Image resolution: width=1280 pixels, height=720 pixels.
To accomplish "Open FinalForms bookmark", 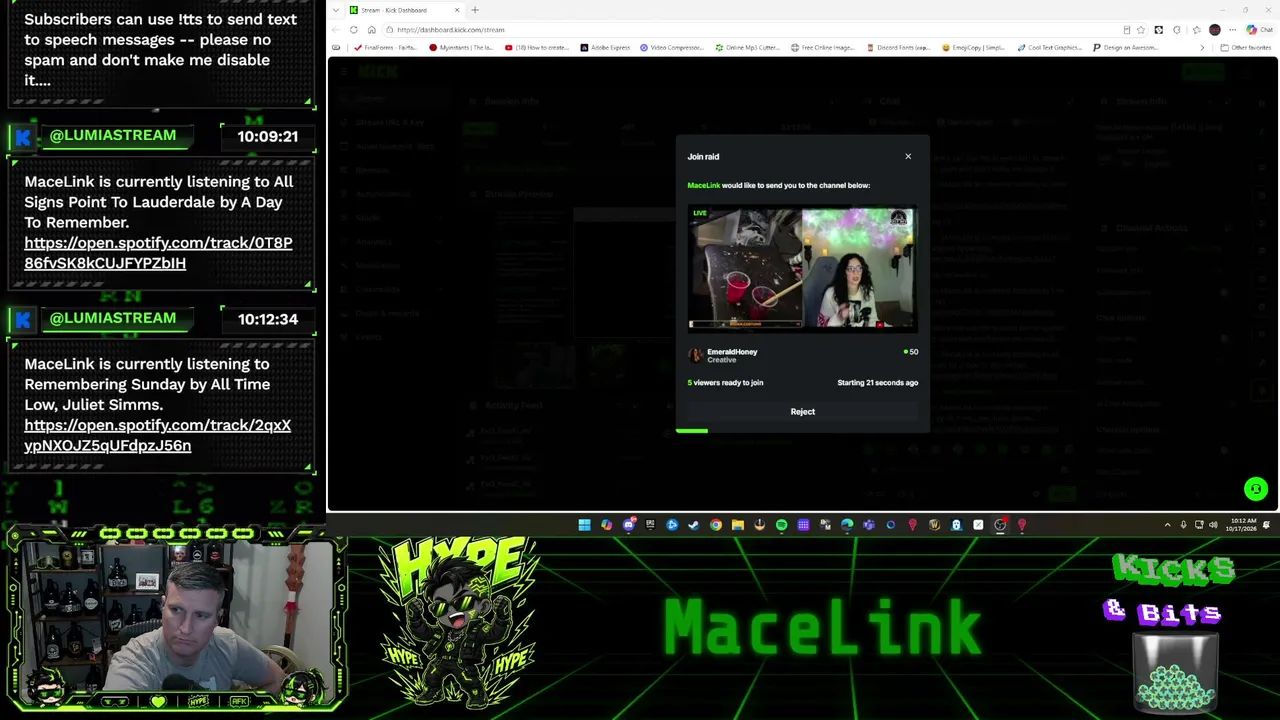I will pyautogui.click(x=385, y=47).
